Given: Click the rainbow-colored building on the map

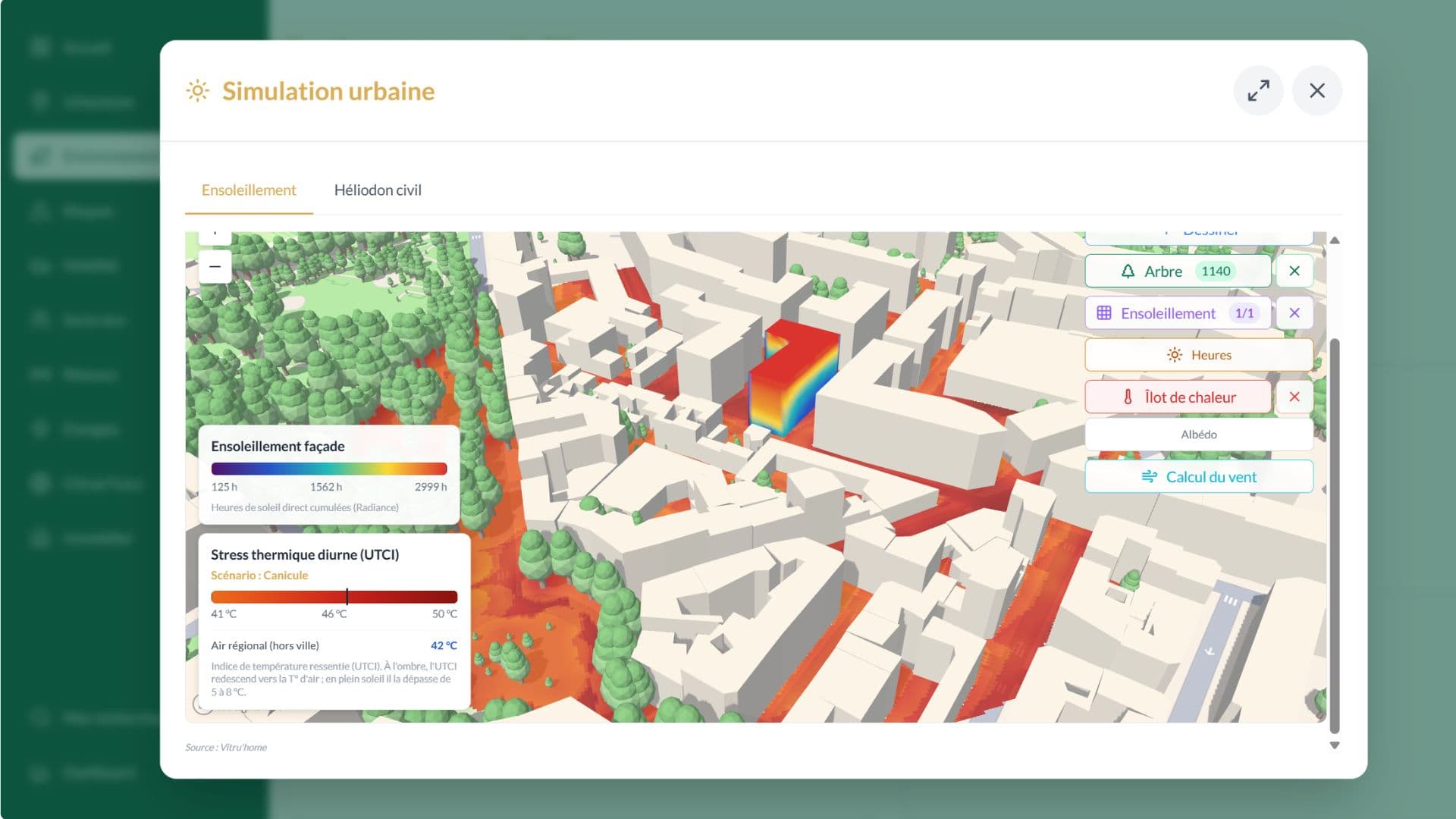Looking at the screenshot, I should click(795, 377).
